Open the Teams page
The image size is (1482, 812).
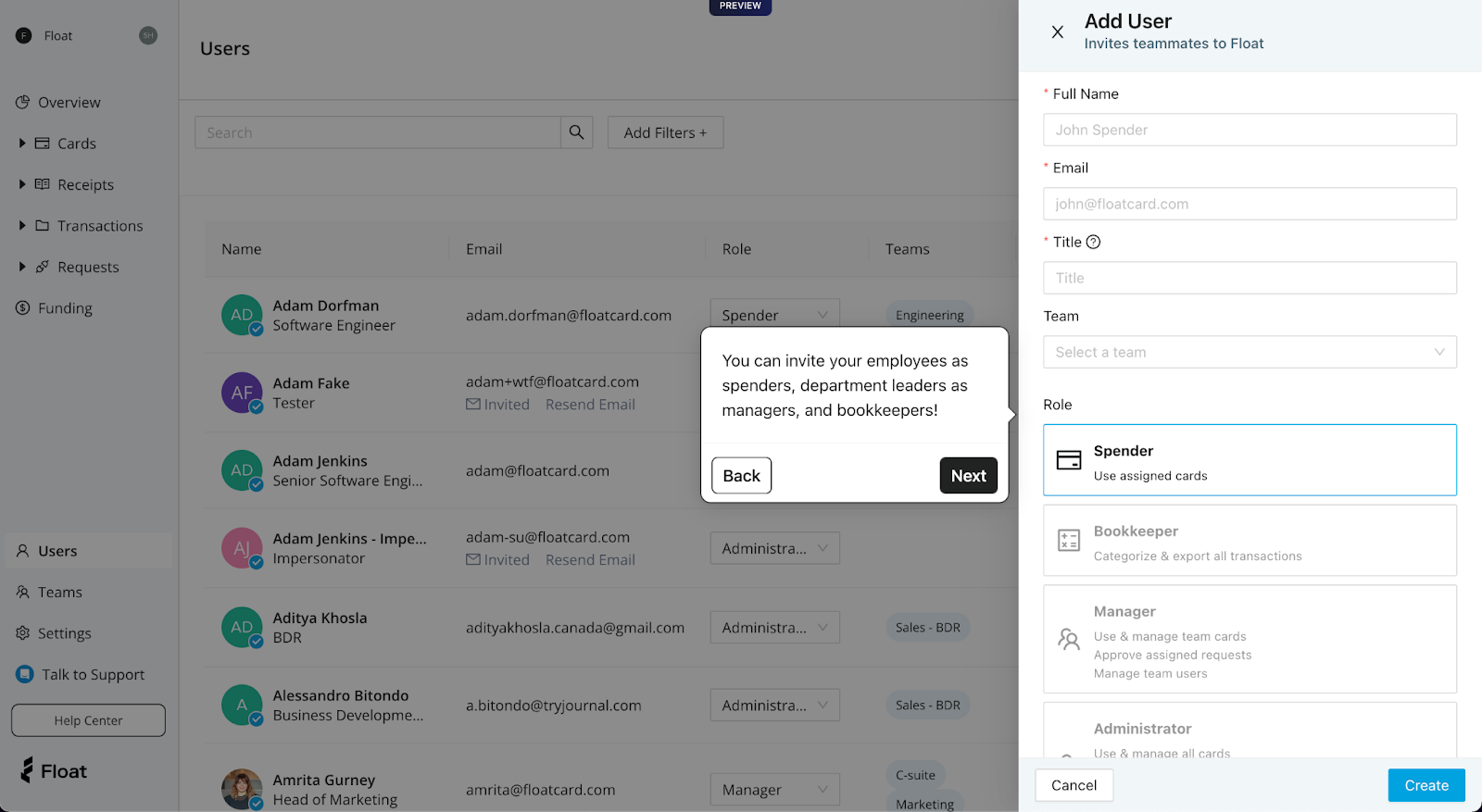[60, 592]
